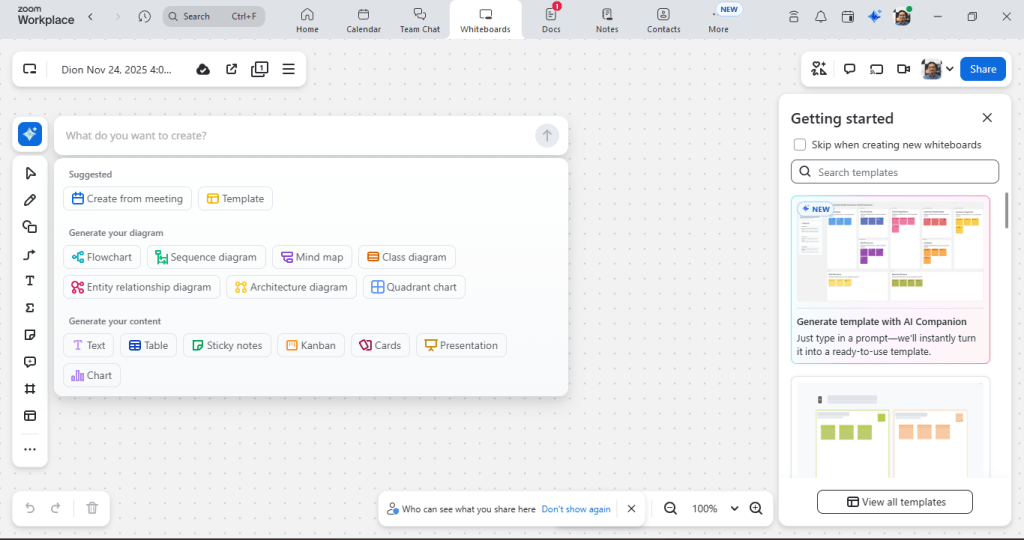Select the frame tool

click(30, 389)
